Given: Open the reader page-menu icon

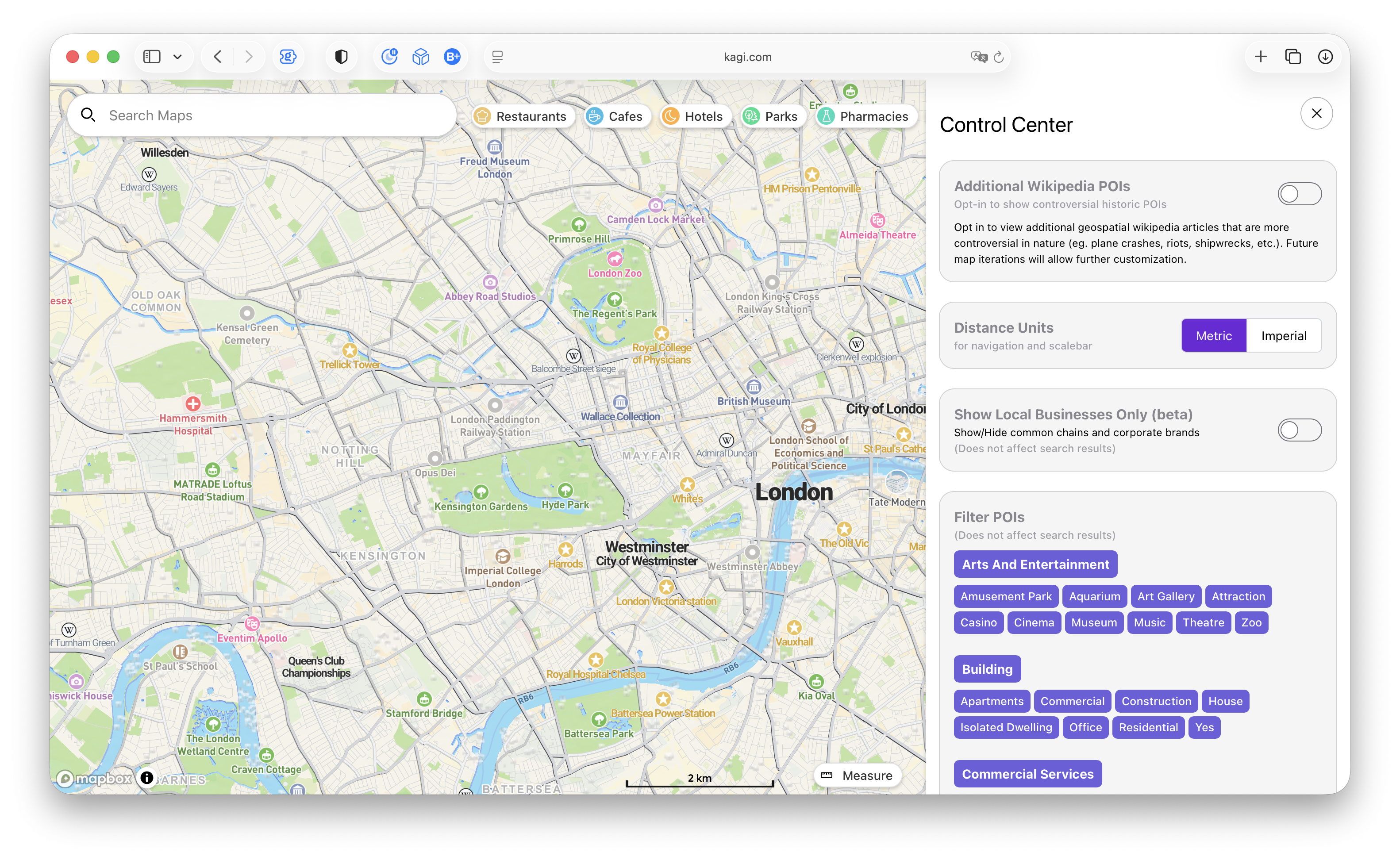Looking at the screenshot, I should click(497, 56).
